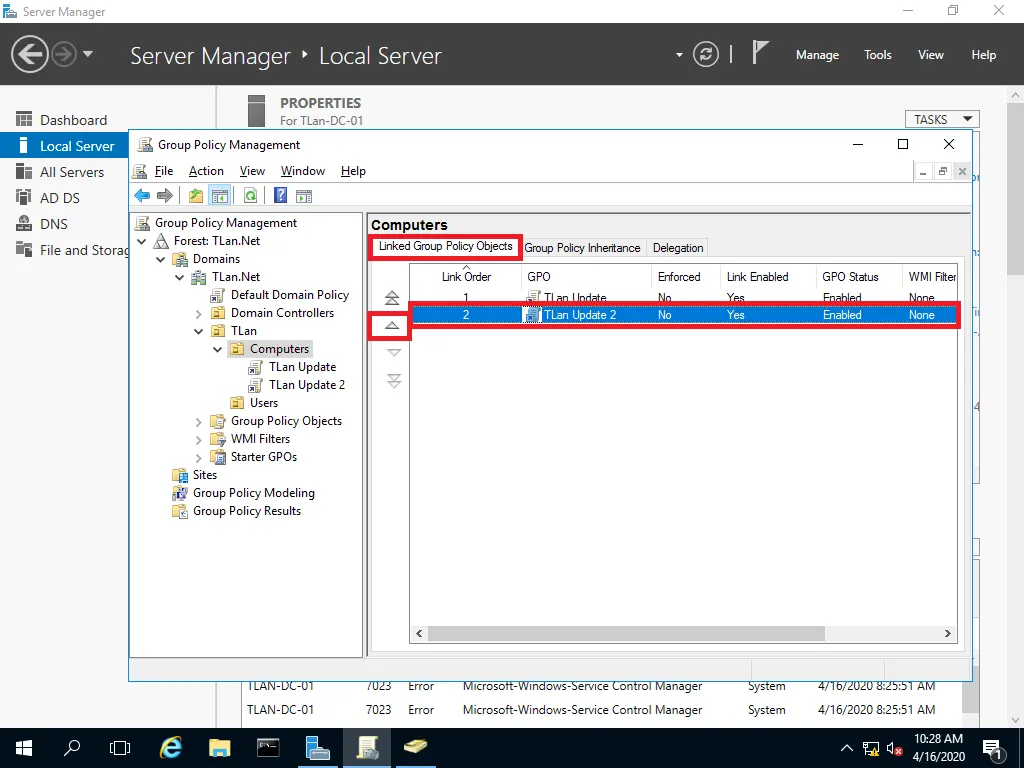The image size is (1024, 768).
Task: Move the selected link up one position
Action: pyautogui.click(x=392, y=325)
